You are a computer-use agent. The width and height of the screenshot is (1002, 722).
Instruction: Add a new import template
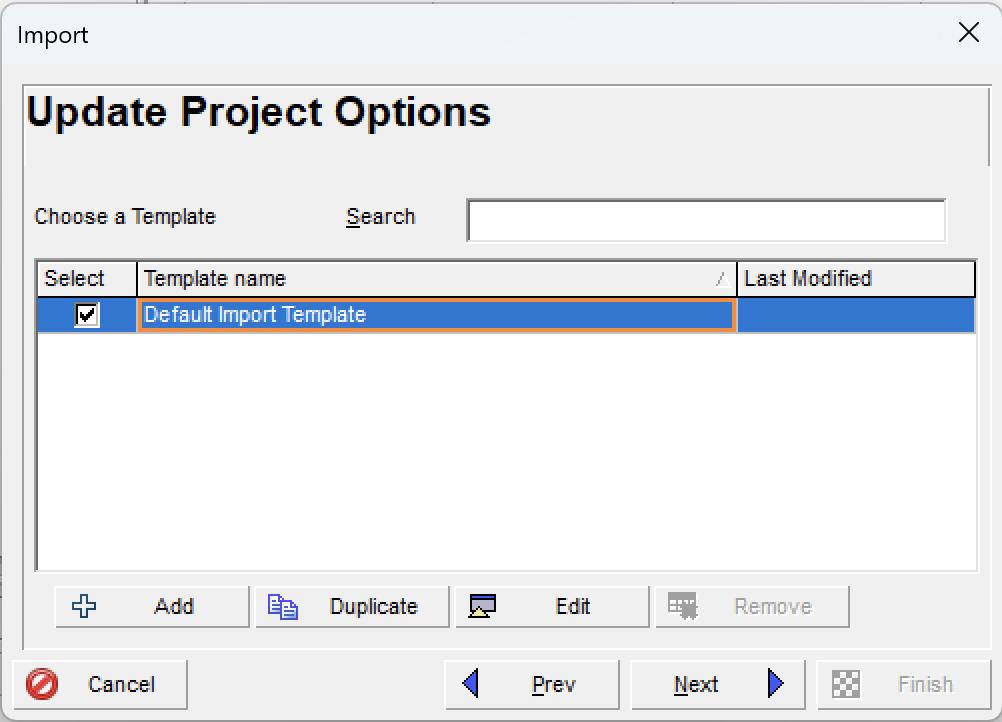pyautogui.click(x=152, y=606)
